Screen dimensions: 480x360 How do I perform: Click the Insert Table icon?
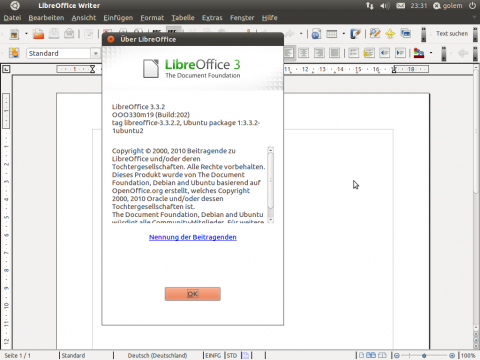coord(332,34)
